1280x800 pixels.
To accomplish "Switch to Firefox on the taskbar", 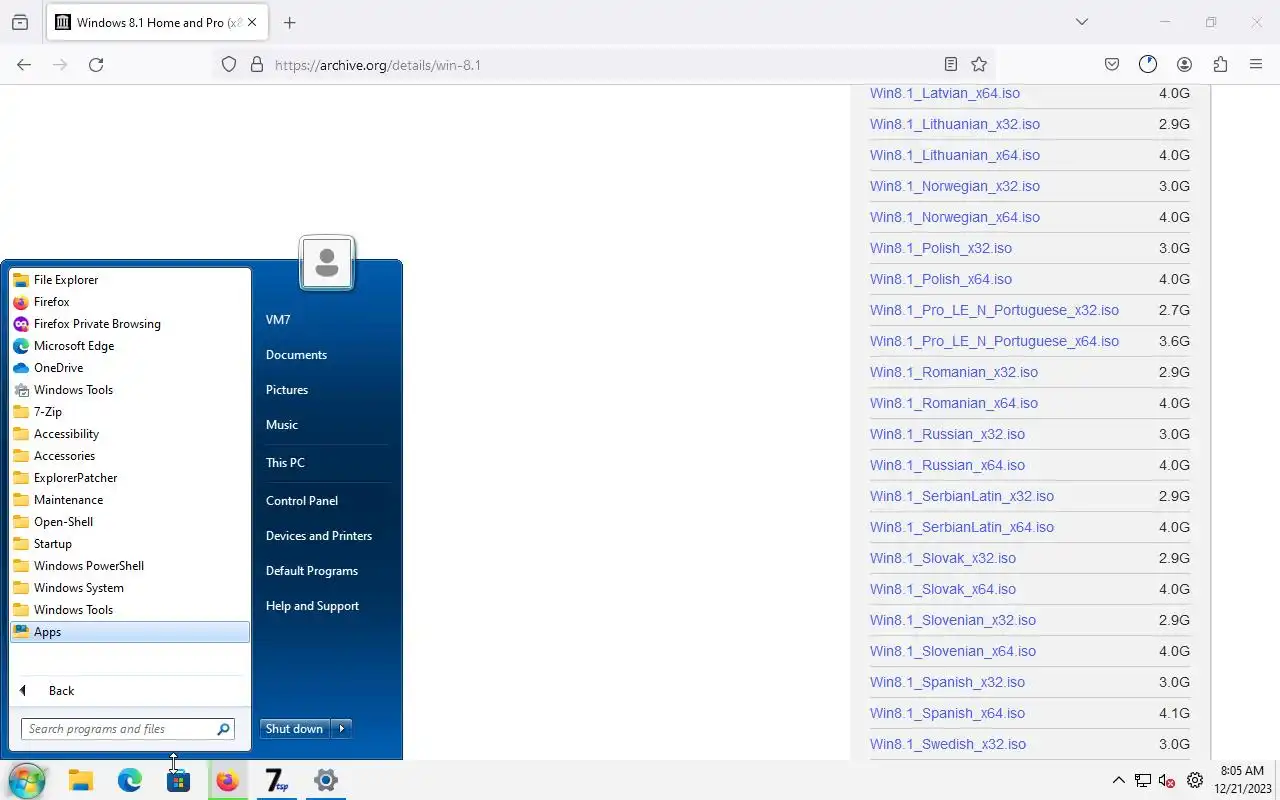I will click(228, 781).
